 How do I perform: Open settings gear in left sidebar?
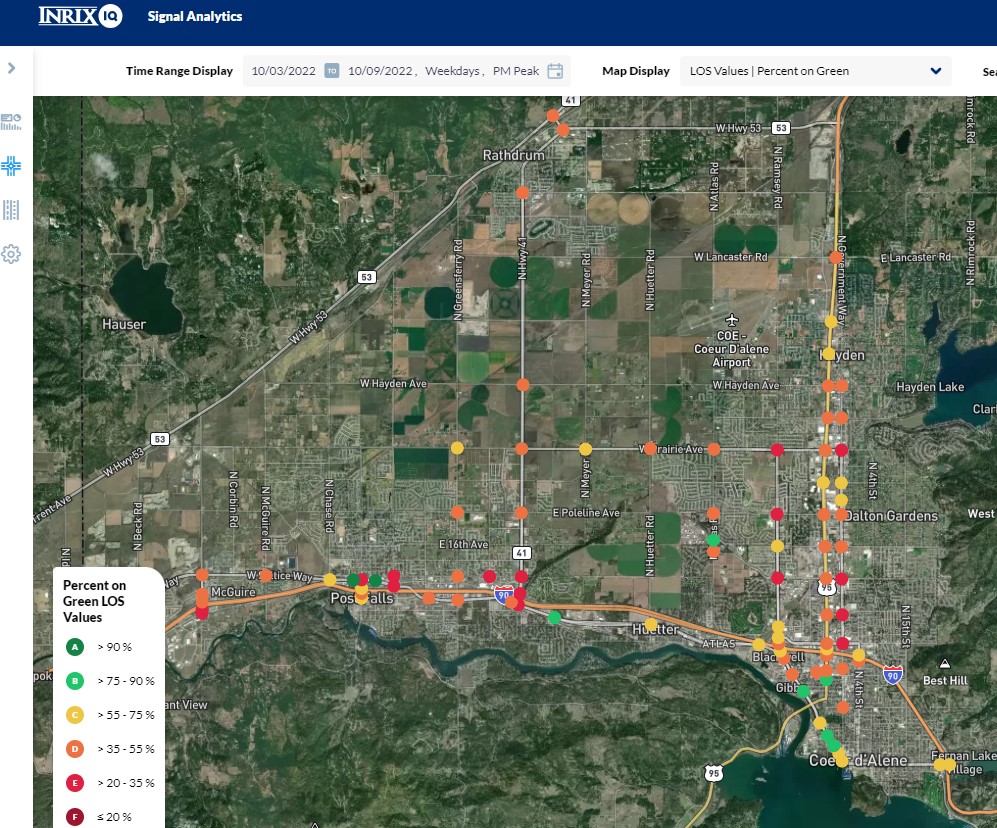[11, 254]
